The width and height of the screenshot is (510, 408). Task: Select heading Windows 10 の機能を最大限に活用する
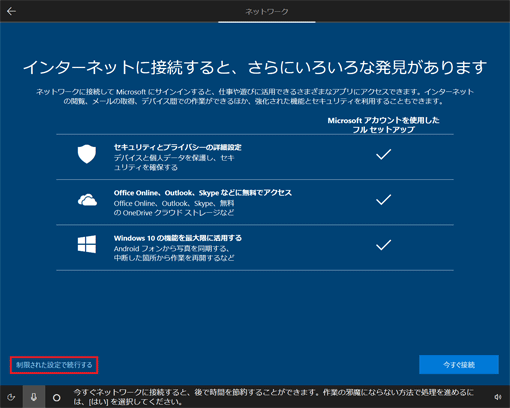(178, 238)
